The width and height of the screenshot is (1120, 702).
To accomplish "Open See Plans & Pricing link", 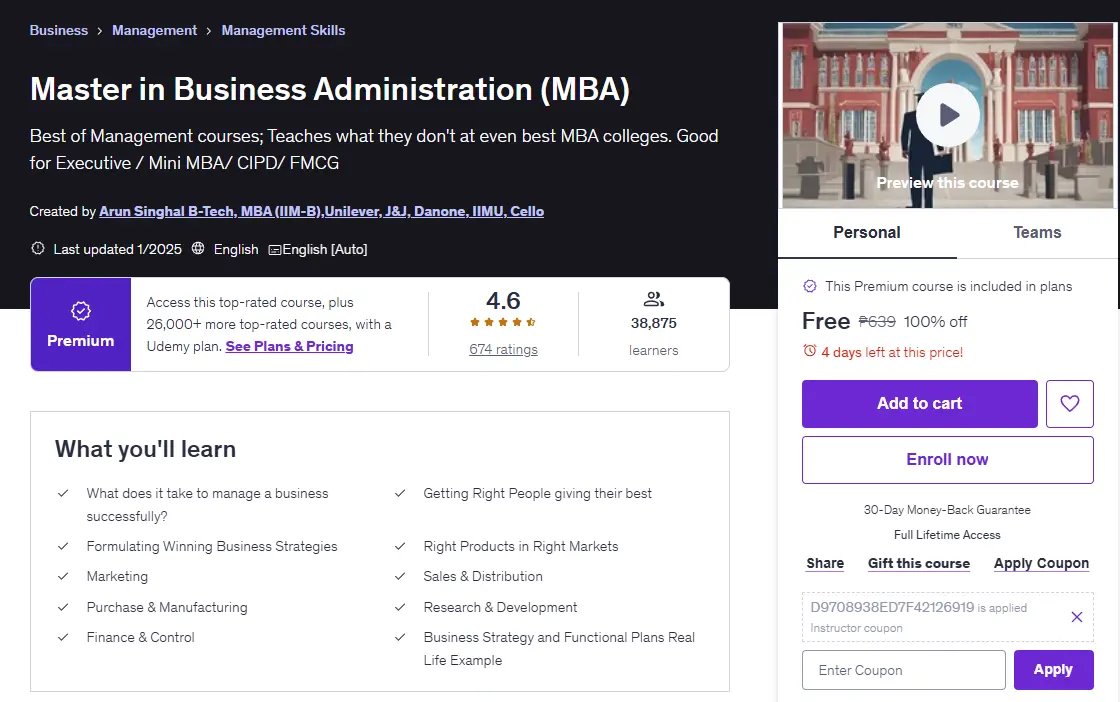I will 289,346.
